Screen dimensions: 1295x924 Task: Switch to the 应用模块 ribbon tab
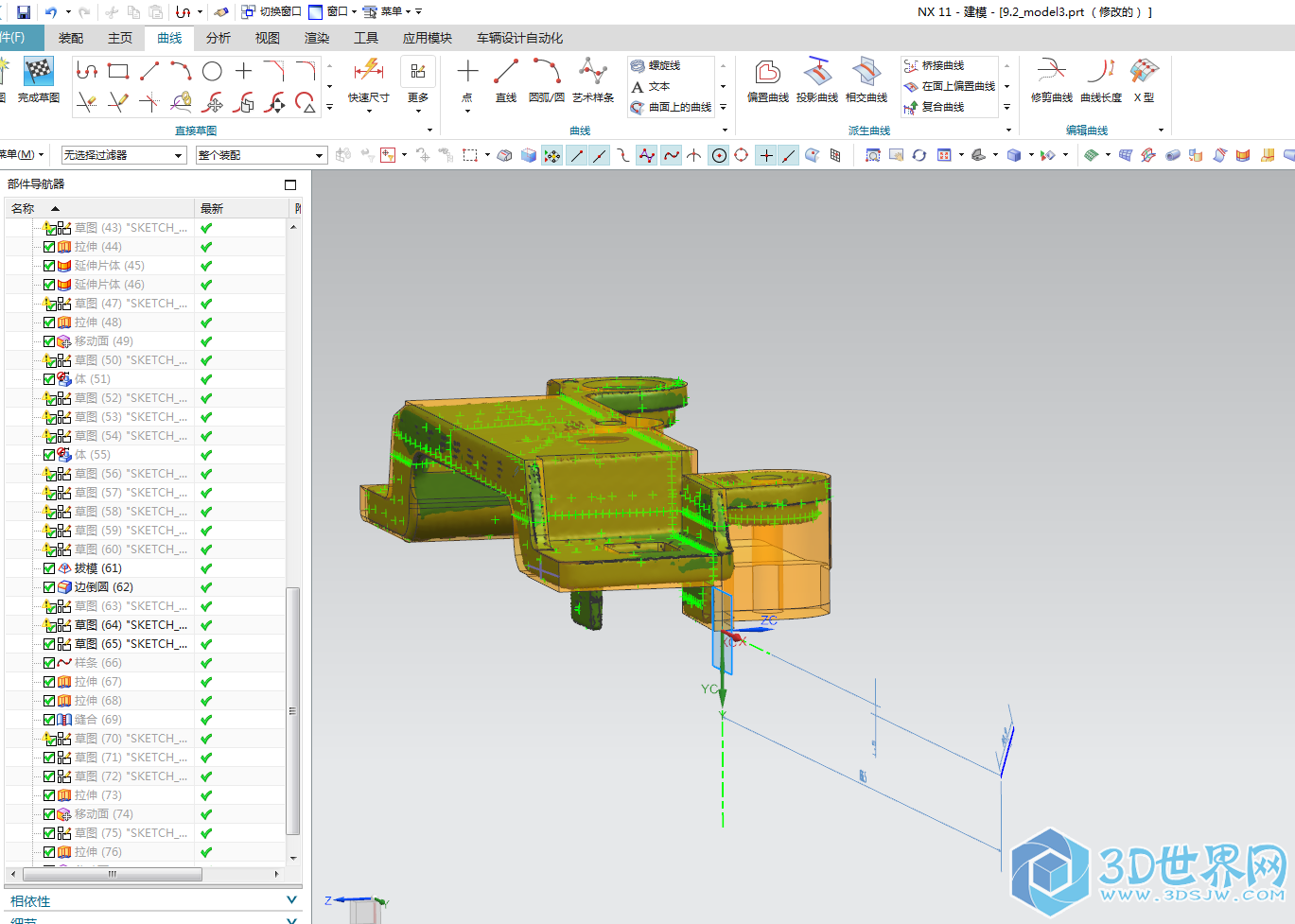coord(428,38)
